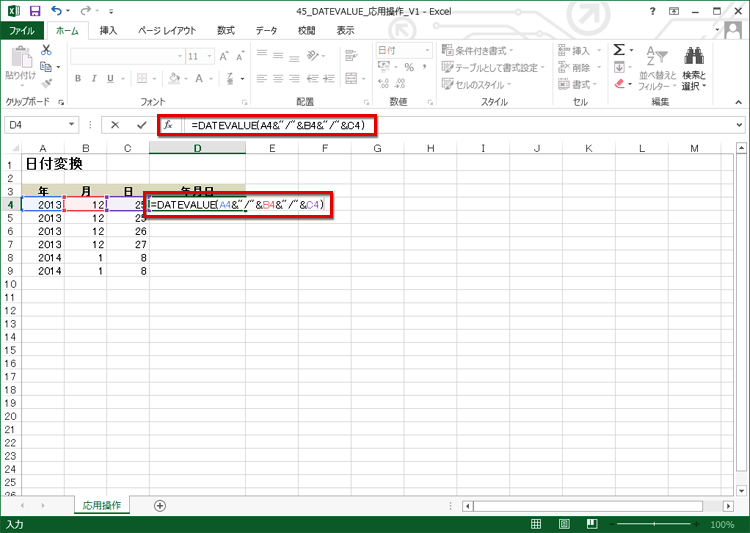Align cell text to the left
This screenshot has height=533, width=750.
pos(262,78)
